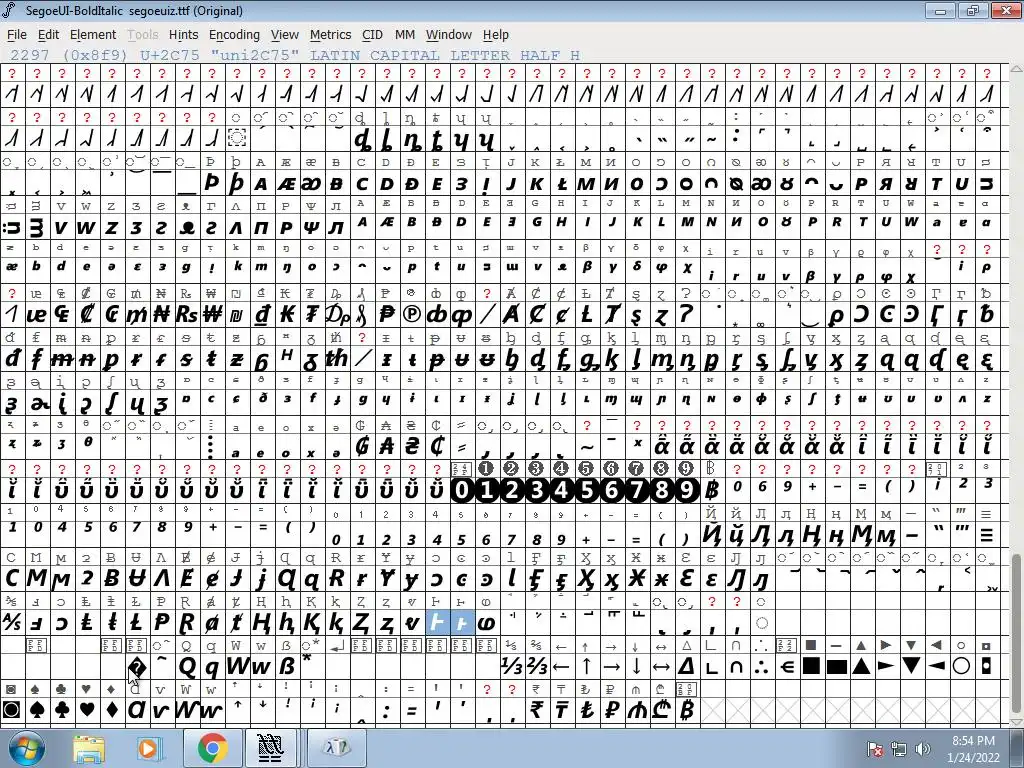Select the sound recording copyright glyph
The height and width of the screenshot is (768, 1024).
(x=411, y=315)
